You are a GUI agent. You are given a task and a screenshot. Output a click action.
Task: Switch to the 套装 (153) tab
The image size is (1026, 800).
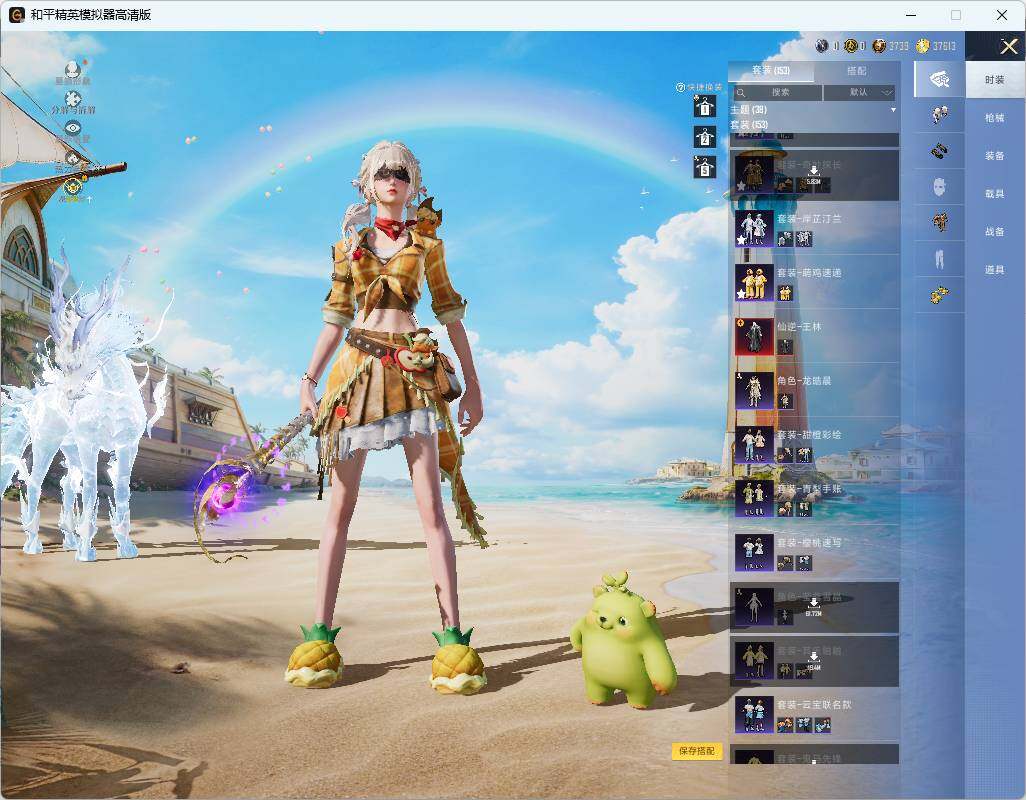(x=771, y=71)
